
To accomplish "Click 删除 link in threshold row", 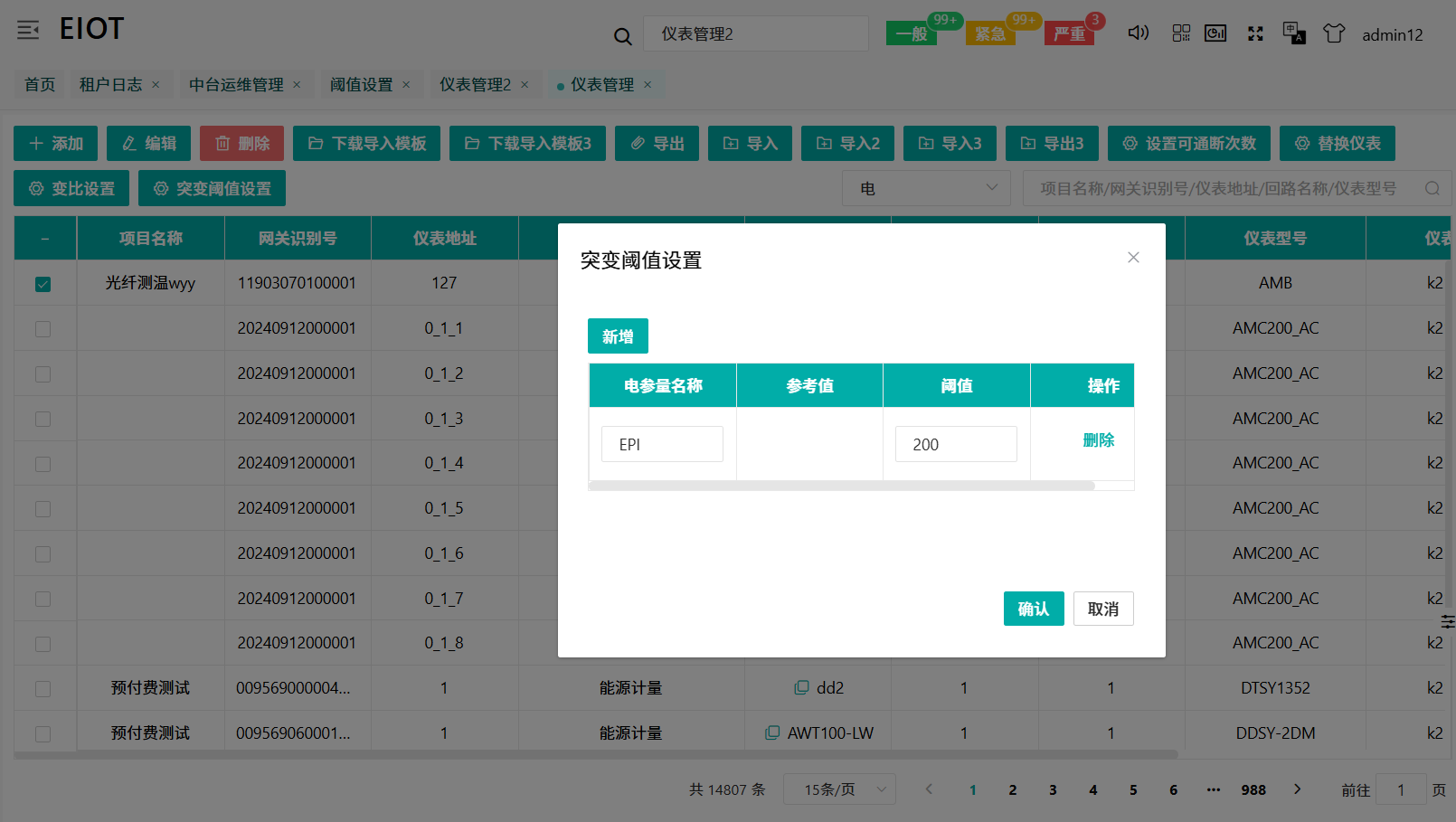I will tap(1098, 440).
